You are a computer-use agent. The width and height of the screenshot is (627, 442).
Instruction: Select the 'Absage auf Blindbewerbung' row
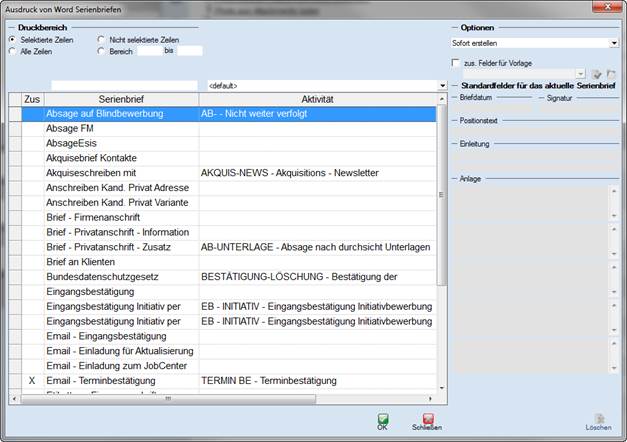119,114
